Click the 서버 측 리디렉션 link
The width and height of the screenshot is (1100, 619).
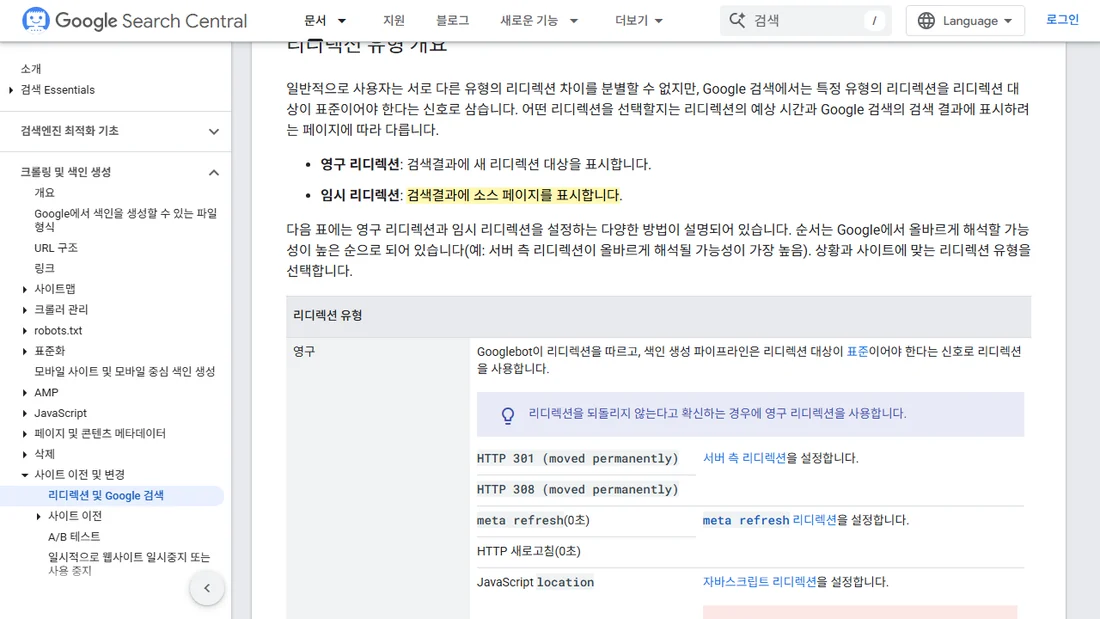(x=744, y=458)
